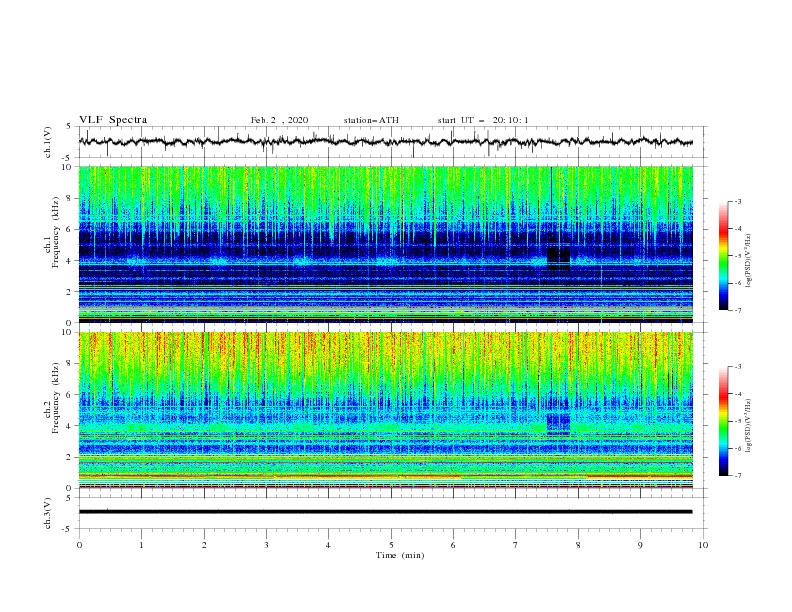The height and width of the screenshot is (612, 792).
Task: Click the '8' frequency tick on ch.1 axis
Action: (71, 198)
